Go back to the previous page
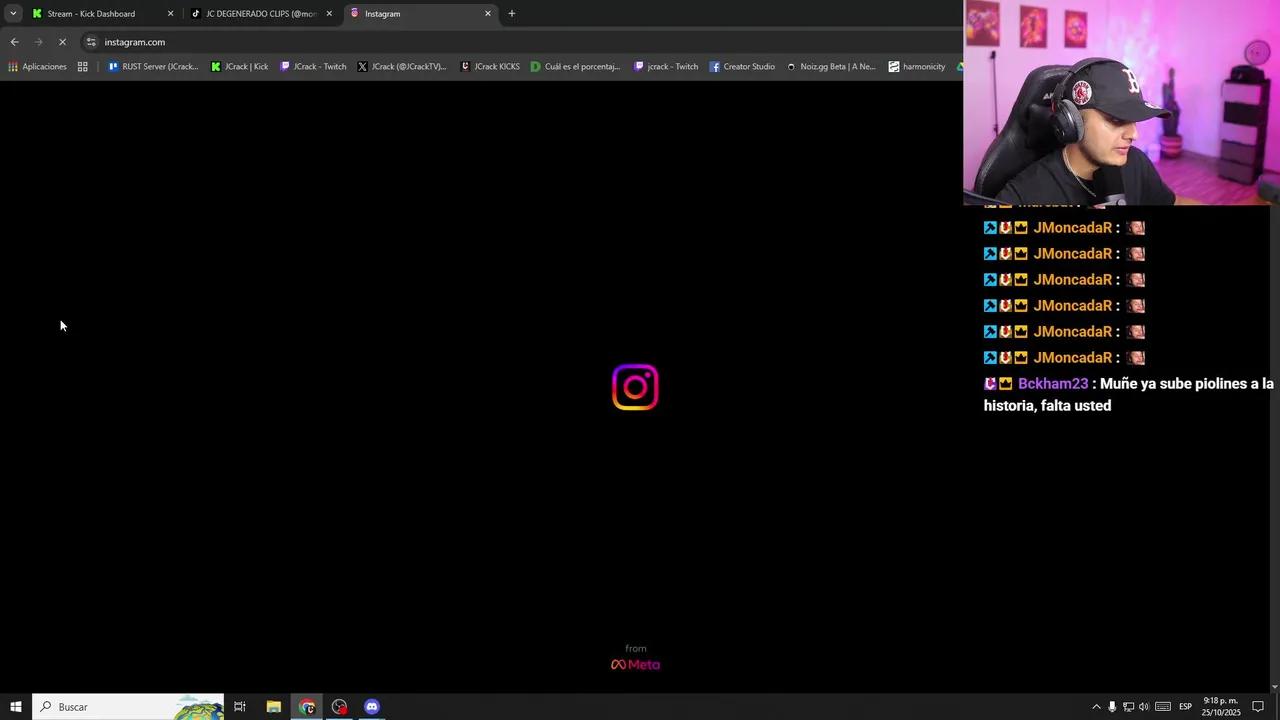The width and height of the screenshot is (1280, 720). 15,42
